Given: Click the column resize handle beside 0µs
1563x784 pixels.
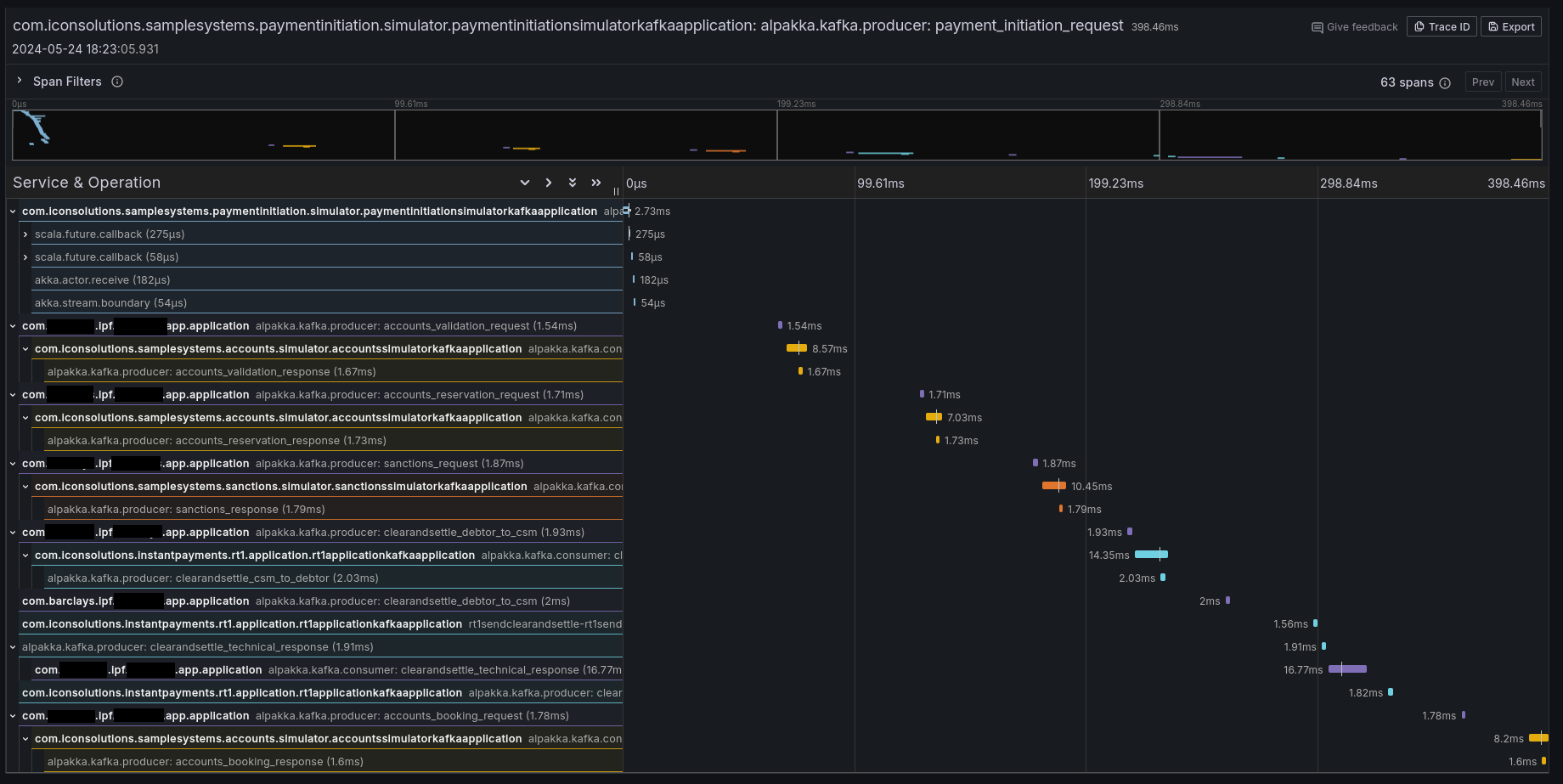Looking at the screenshot, I should point(616,191).
